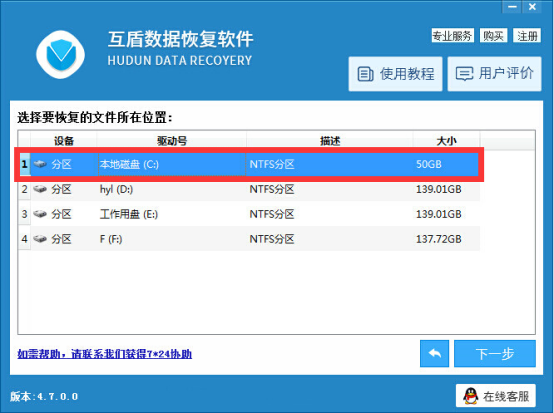Click the 驱动号 column header

(172, 141)
